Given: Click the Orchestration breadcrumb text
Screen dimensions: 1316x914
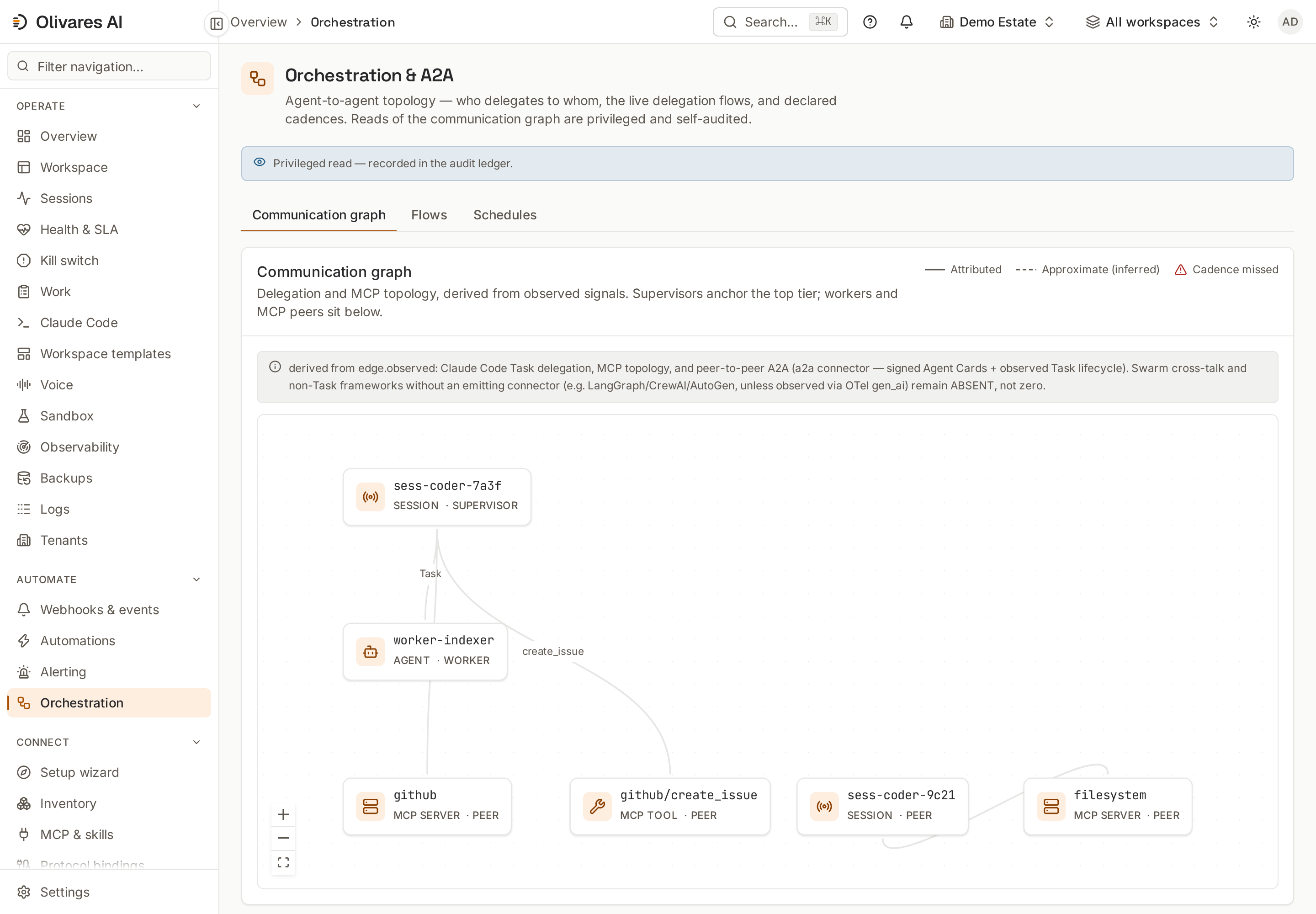Looking at the screenshot, I should click(353, 22).
